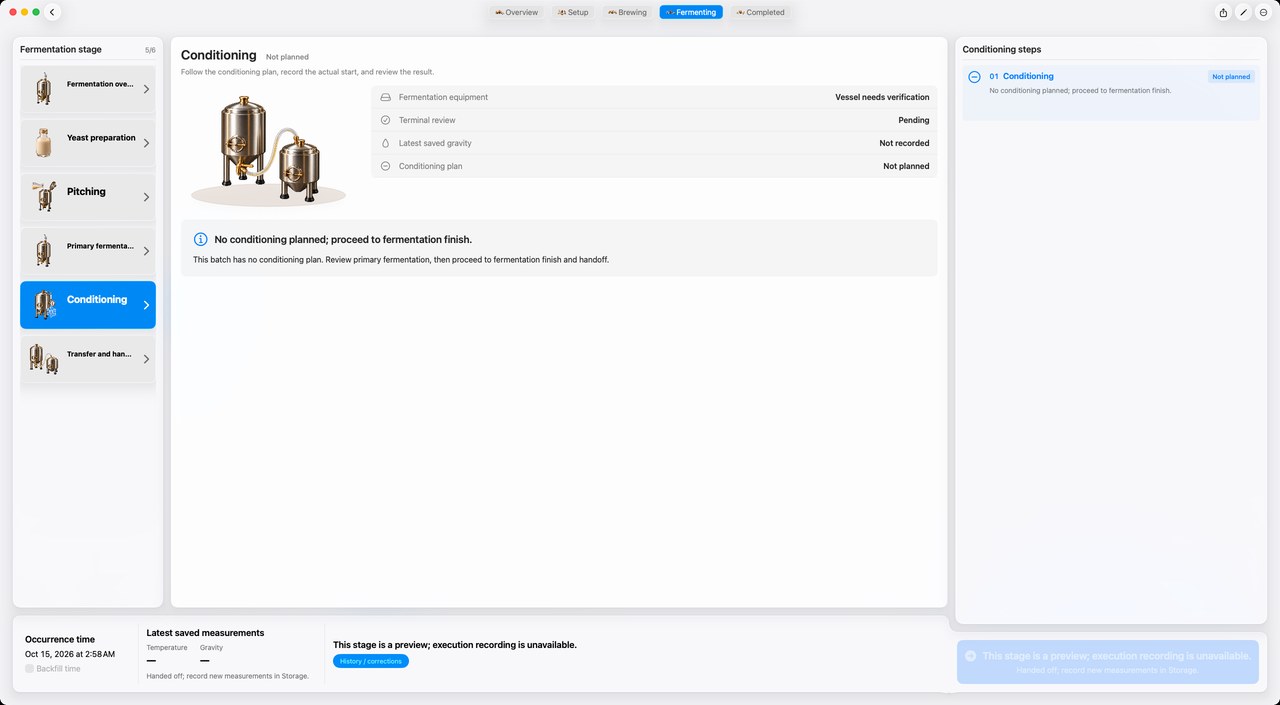Click the Fermentation equipment row icon
The height and width of the screenshot is (705, 1280).
pos(385,97)
